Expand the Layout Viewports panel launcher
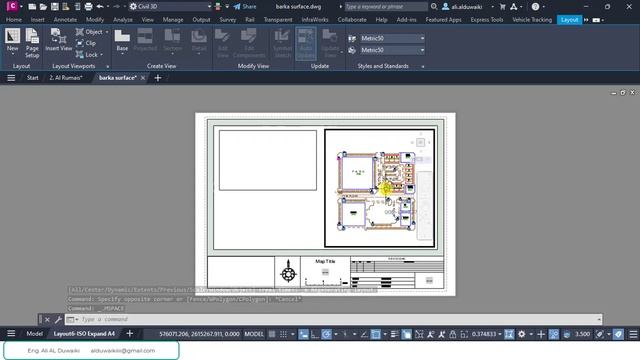 point(108,66)
